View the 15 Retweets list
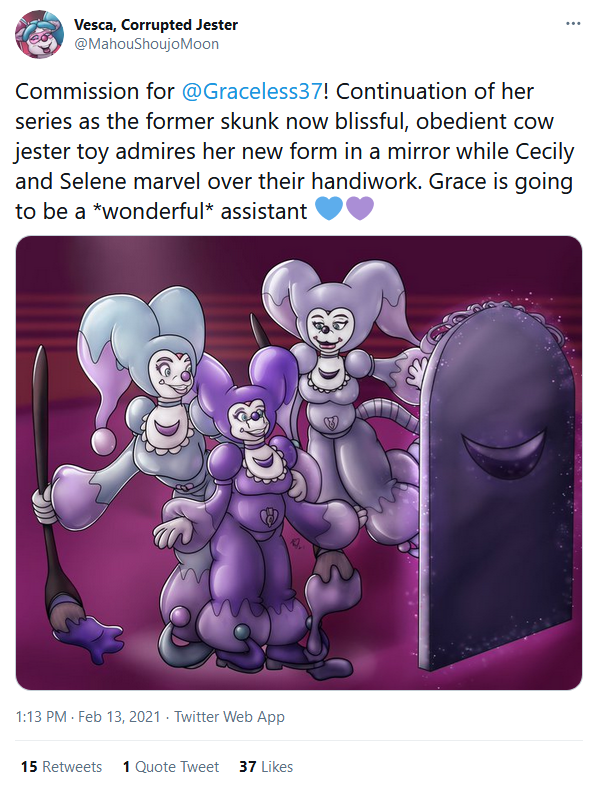598x789 pixels. click(x=61, y=766)
